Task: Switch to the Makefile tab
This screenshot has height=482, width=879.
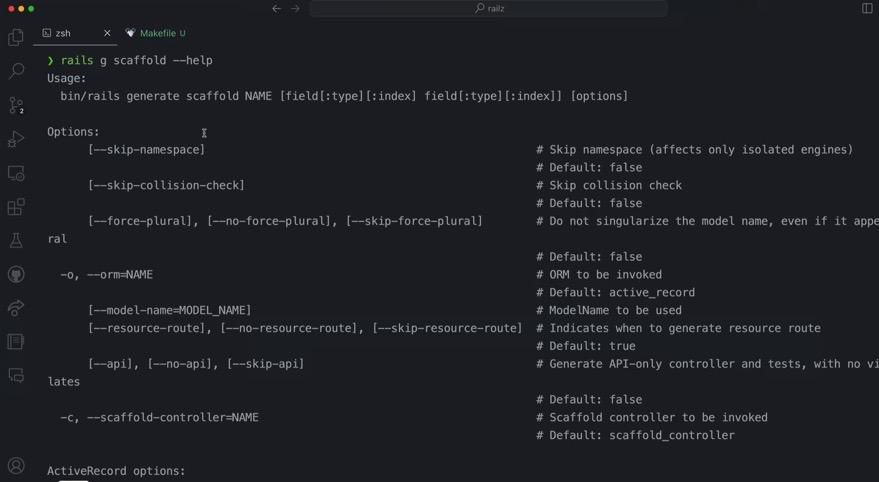Action: 157,33
